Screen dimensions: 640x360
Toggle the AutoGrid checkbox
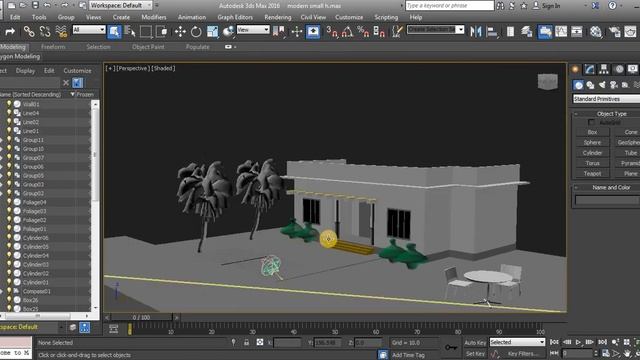591,122
